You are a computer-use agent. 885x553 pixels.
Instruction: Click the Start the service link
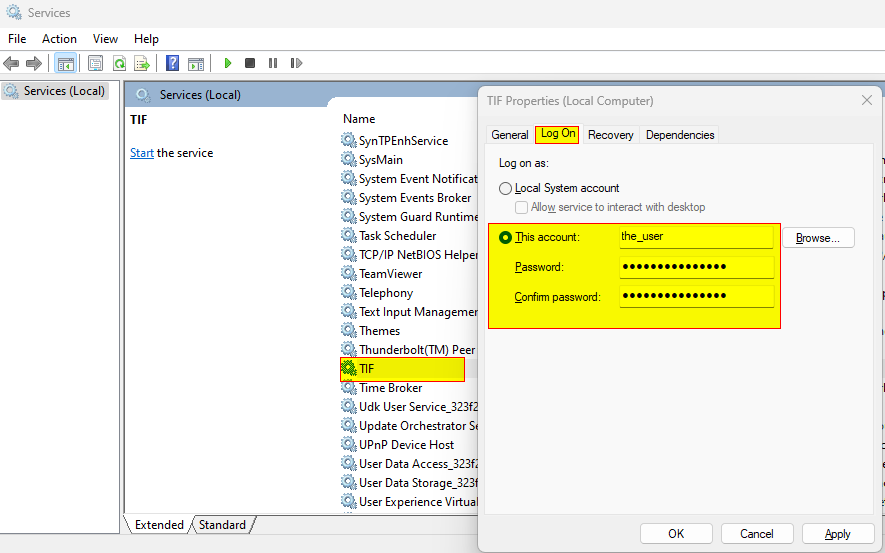click(x=142, y=153)
